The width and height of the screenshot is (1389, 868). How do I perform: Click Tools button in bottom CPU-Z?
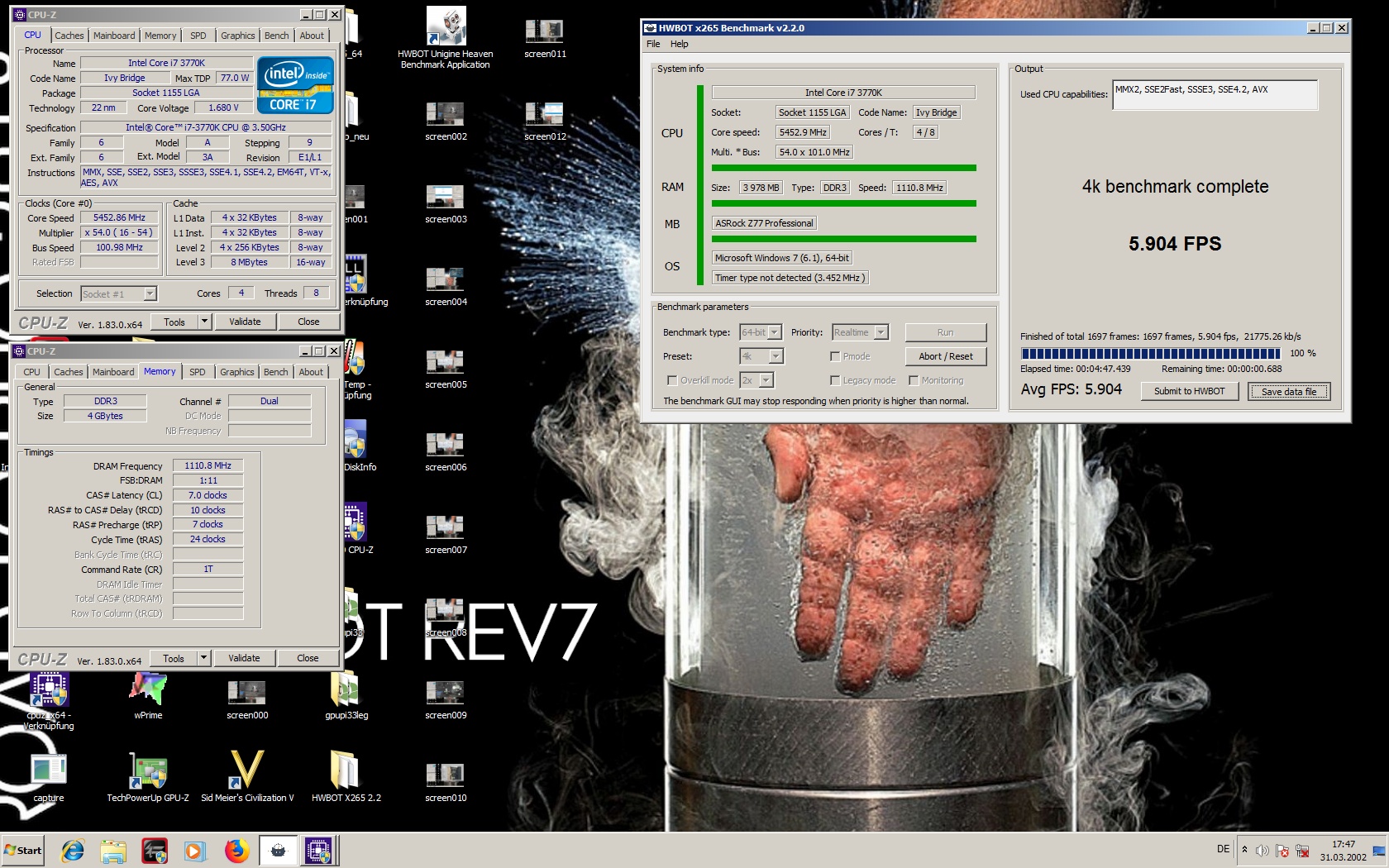click(x=174, y=658)
